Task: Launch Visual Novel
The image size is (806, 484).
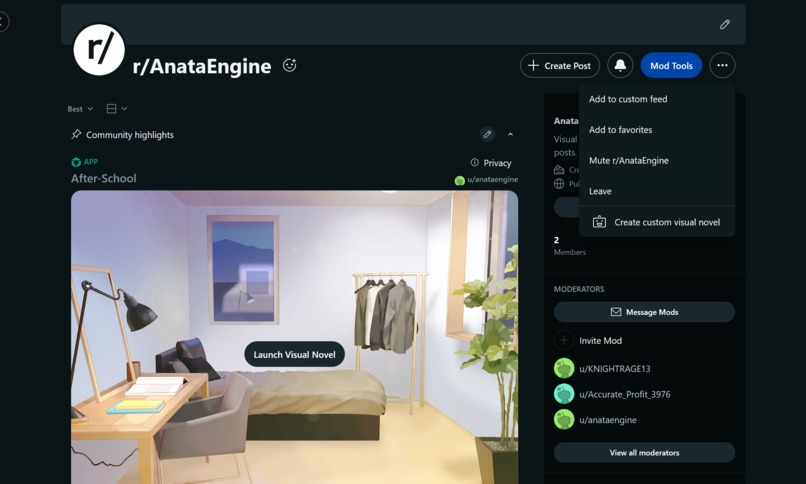Action: coord(295,355)
